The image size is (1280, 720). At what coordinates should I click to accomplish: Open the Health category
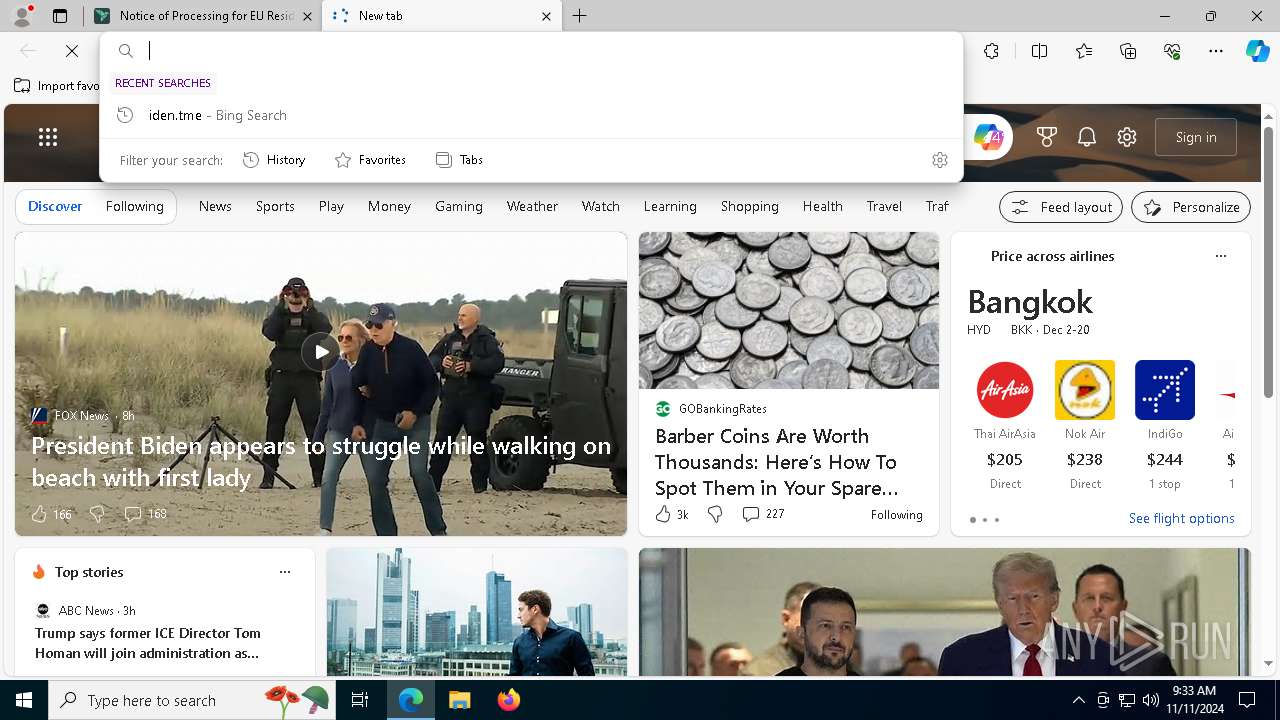coord(823,206)
